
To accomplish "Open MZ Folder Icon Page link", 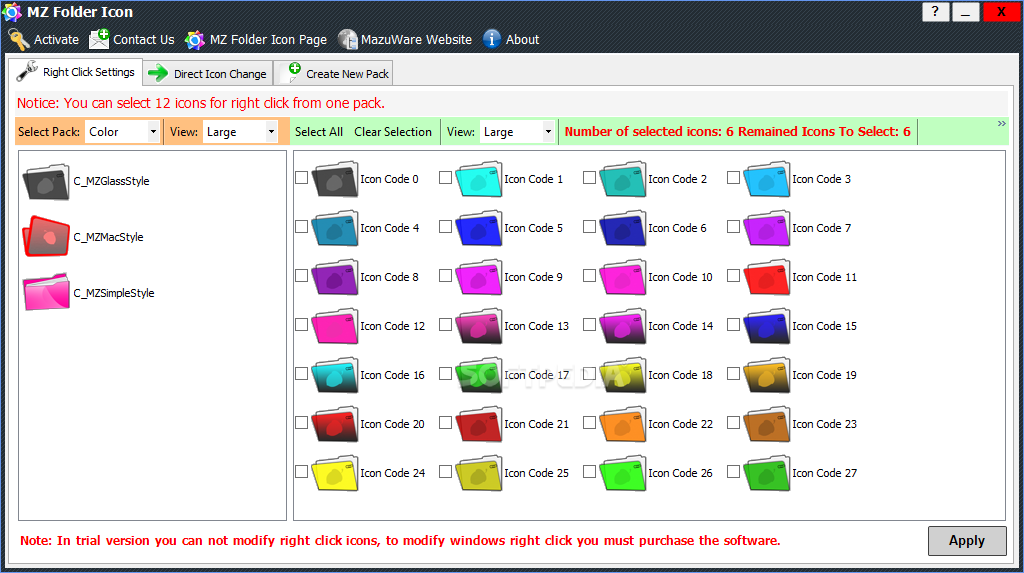I will coord(256,40).
